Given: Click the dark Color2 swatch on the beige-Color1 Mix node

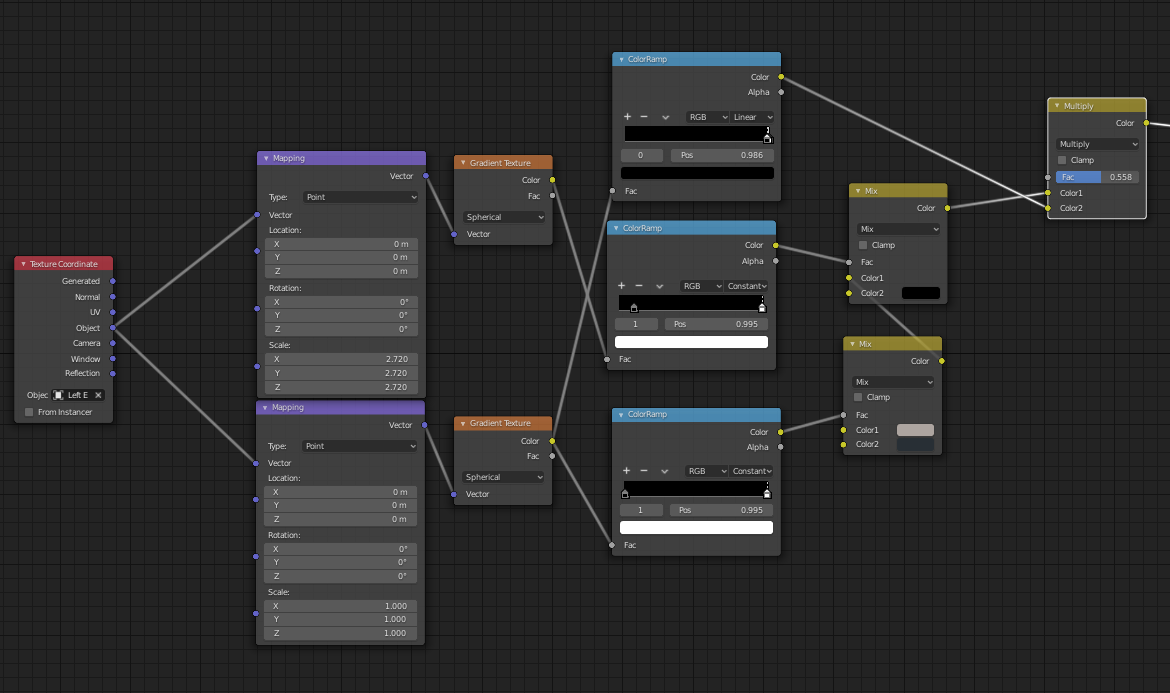Looking at the screenshot, I should click(x=916, y=445).
